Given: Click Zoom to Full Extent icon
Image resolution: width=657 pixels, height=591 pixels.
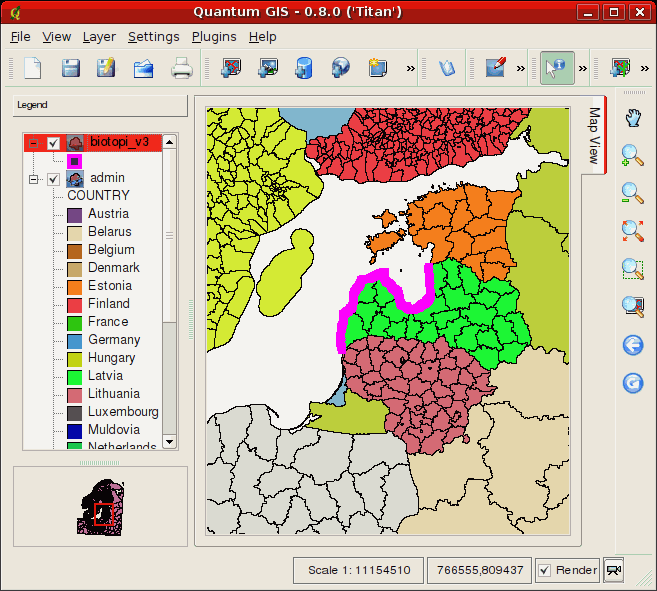Looking at the screenshot, I should pyautogui.click(x=633, y=231).
